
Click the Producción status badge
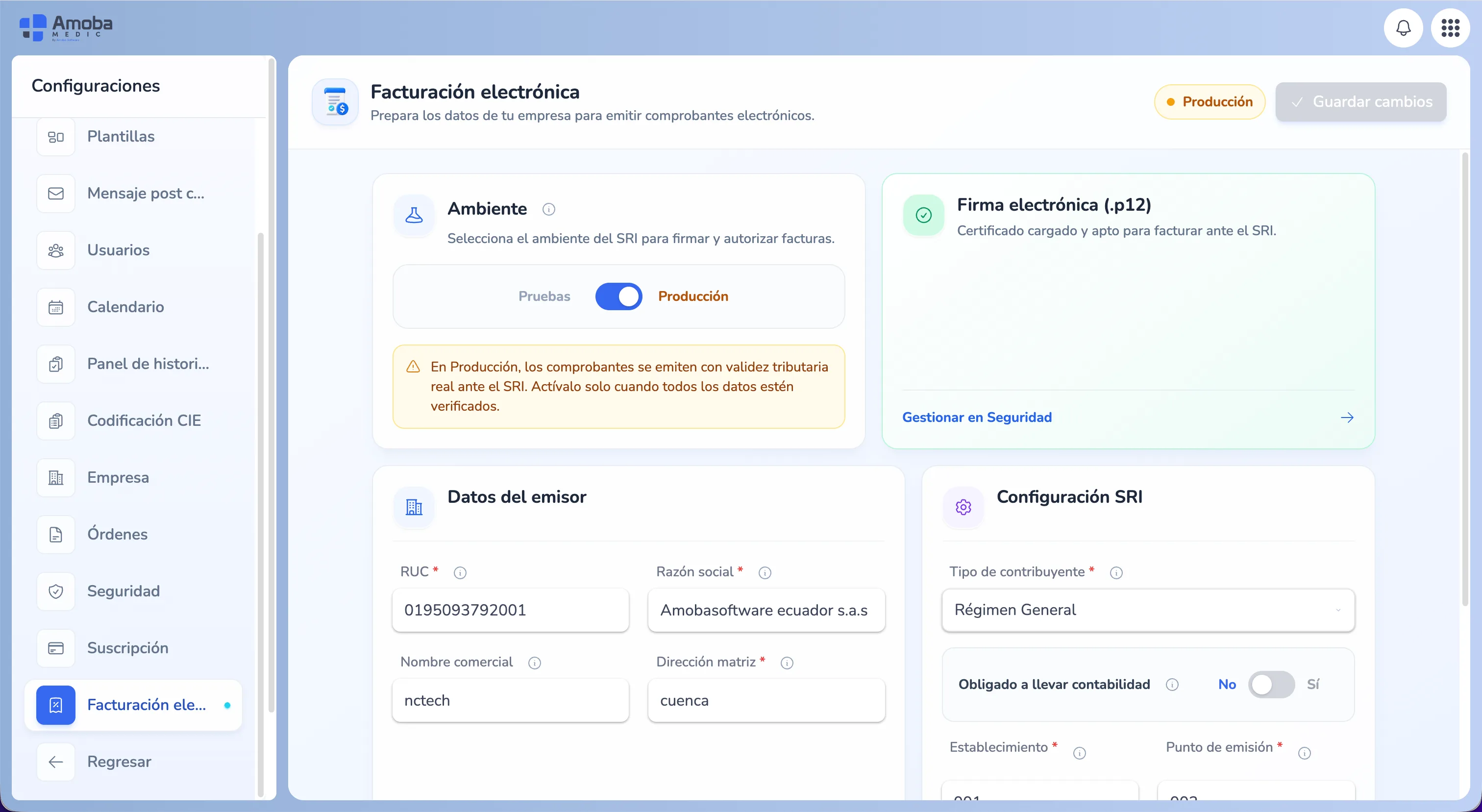(x=1210, y=102)
